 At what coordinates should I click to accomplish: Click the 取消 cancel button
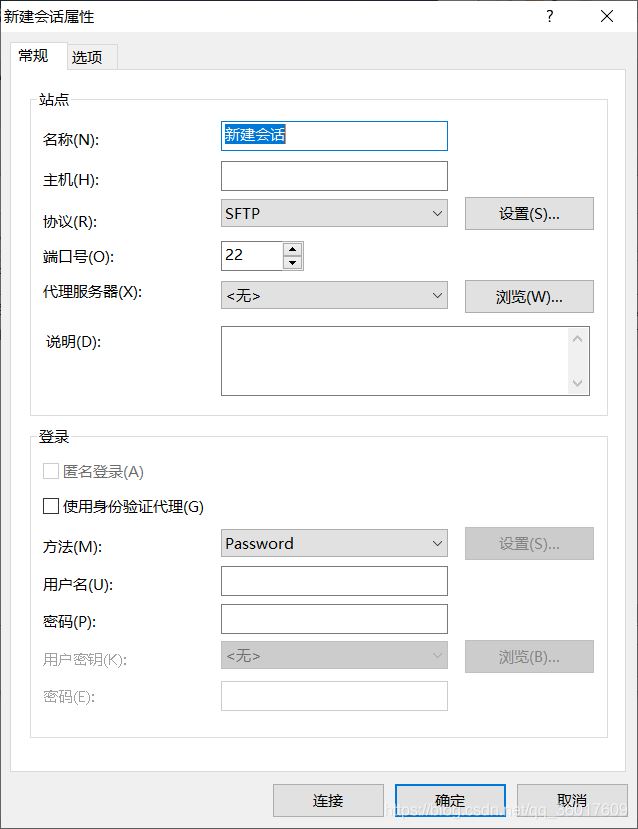(572, 800)
